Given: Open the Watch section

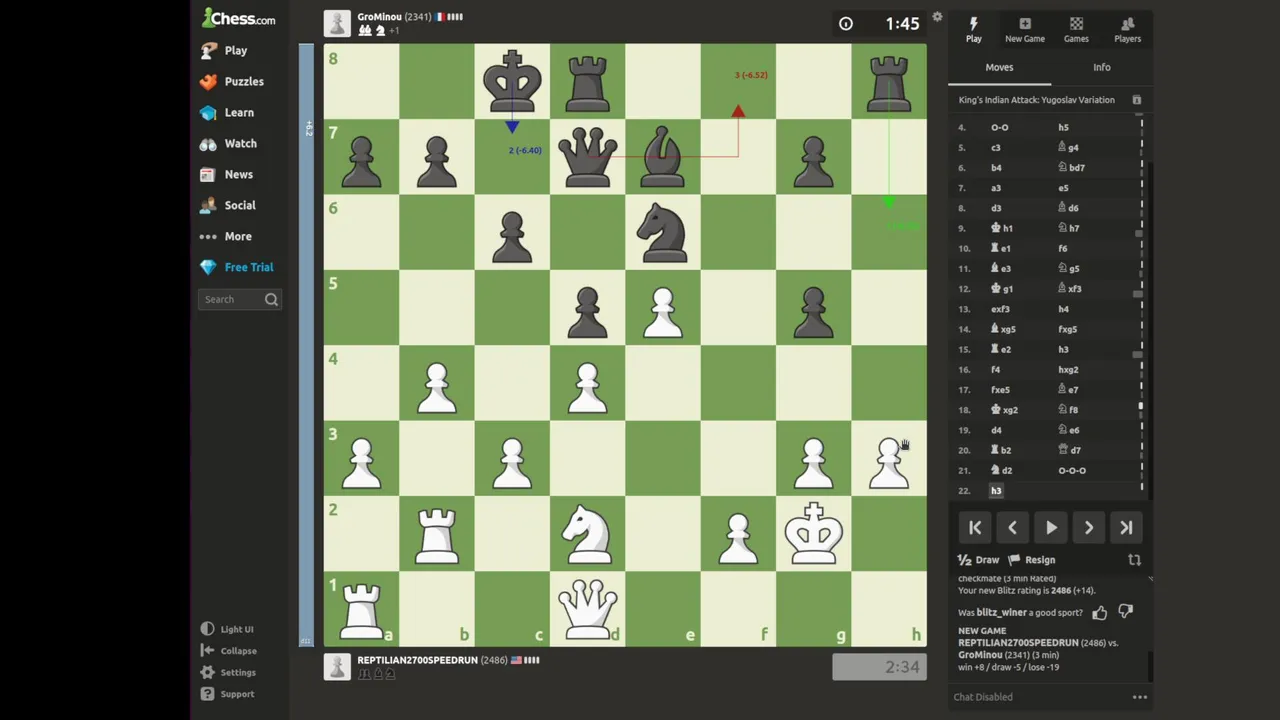Looking at the screenshot, I should [229, 143].
